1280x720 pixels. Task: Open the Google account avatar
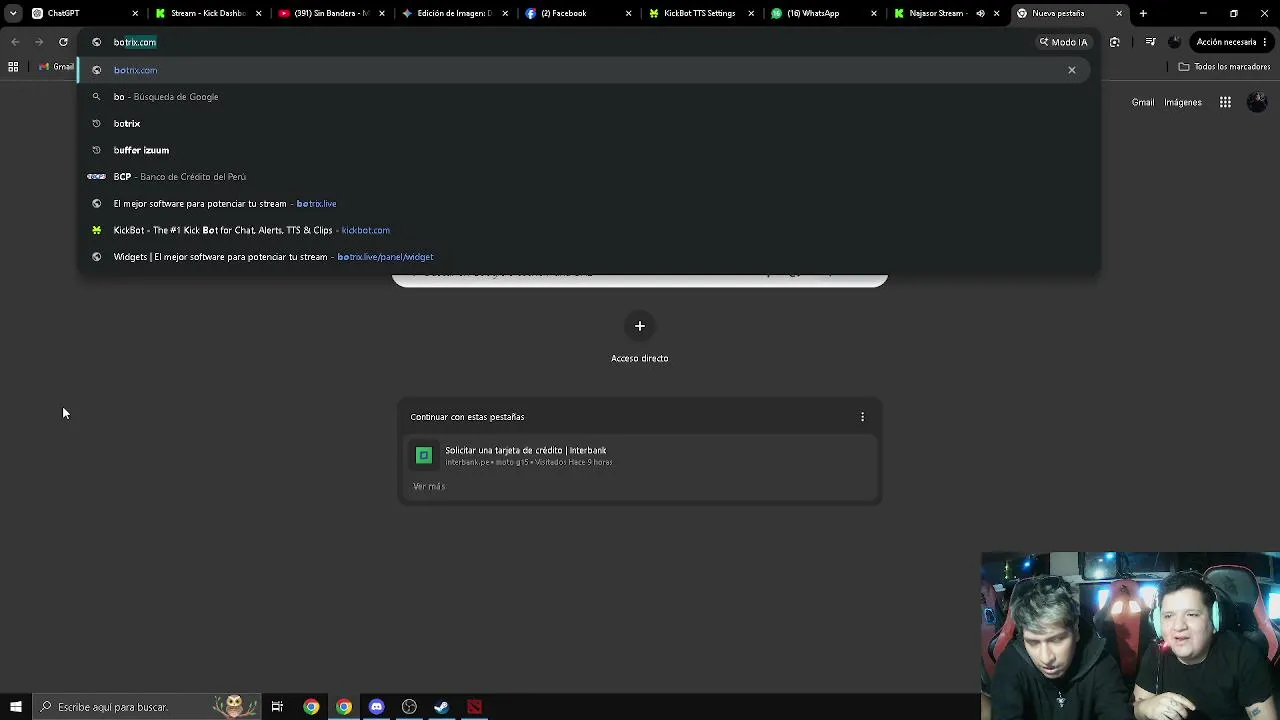click(1258, 102)
